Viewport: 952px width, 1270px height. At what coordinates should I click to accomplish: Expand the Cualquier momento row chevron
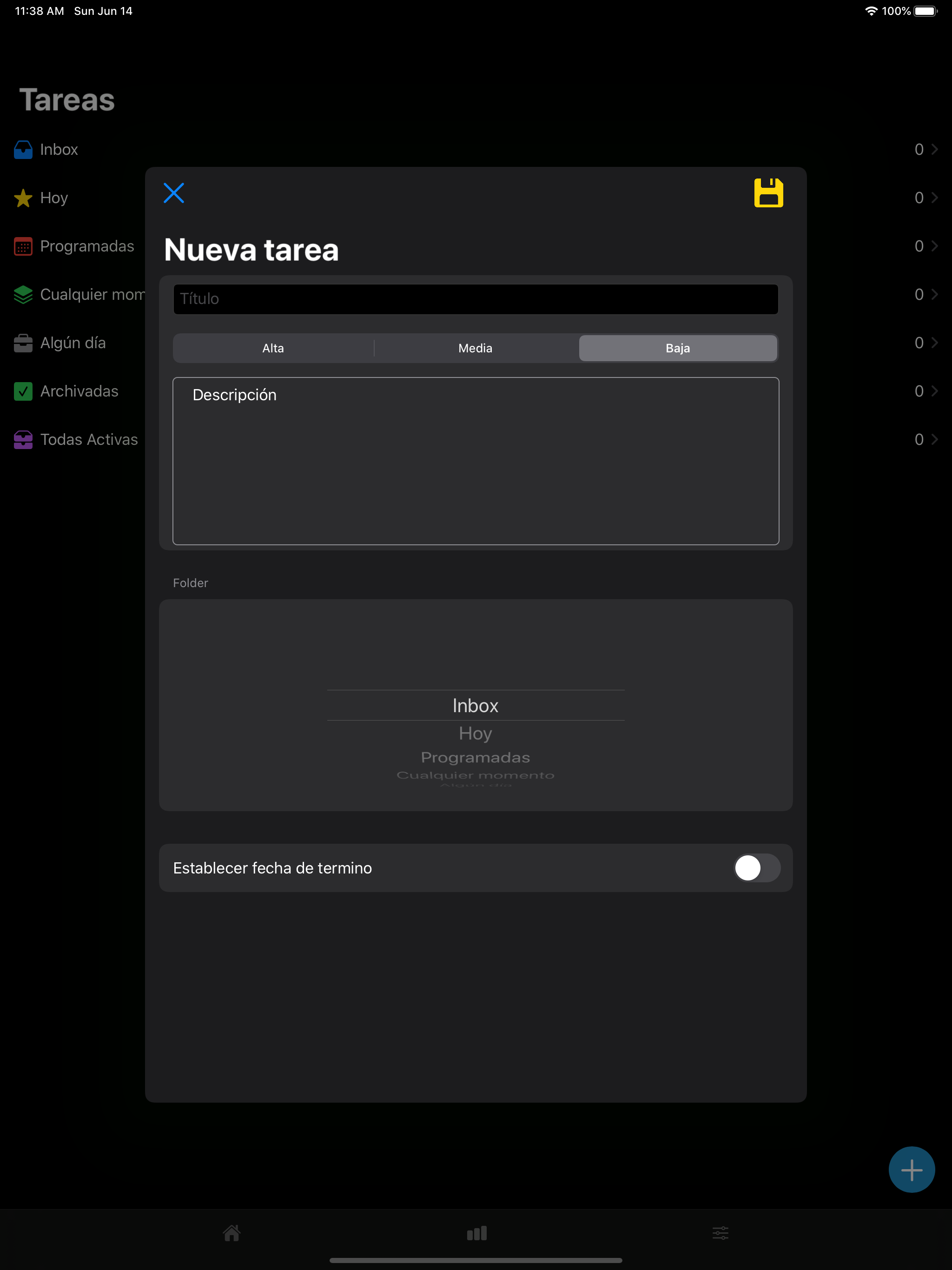pos(934,294)
